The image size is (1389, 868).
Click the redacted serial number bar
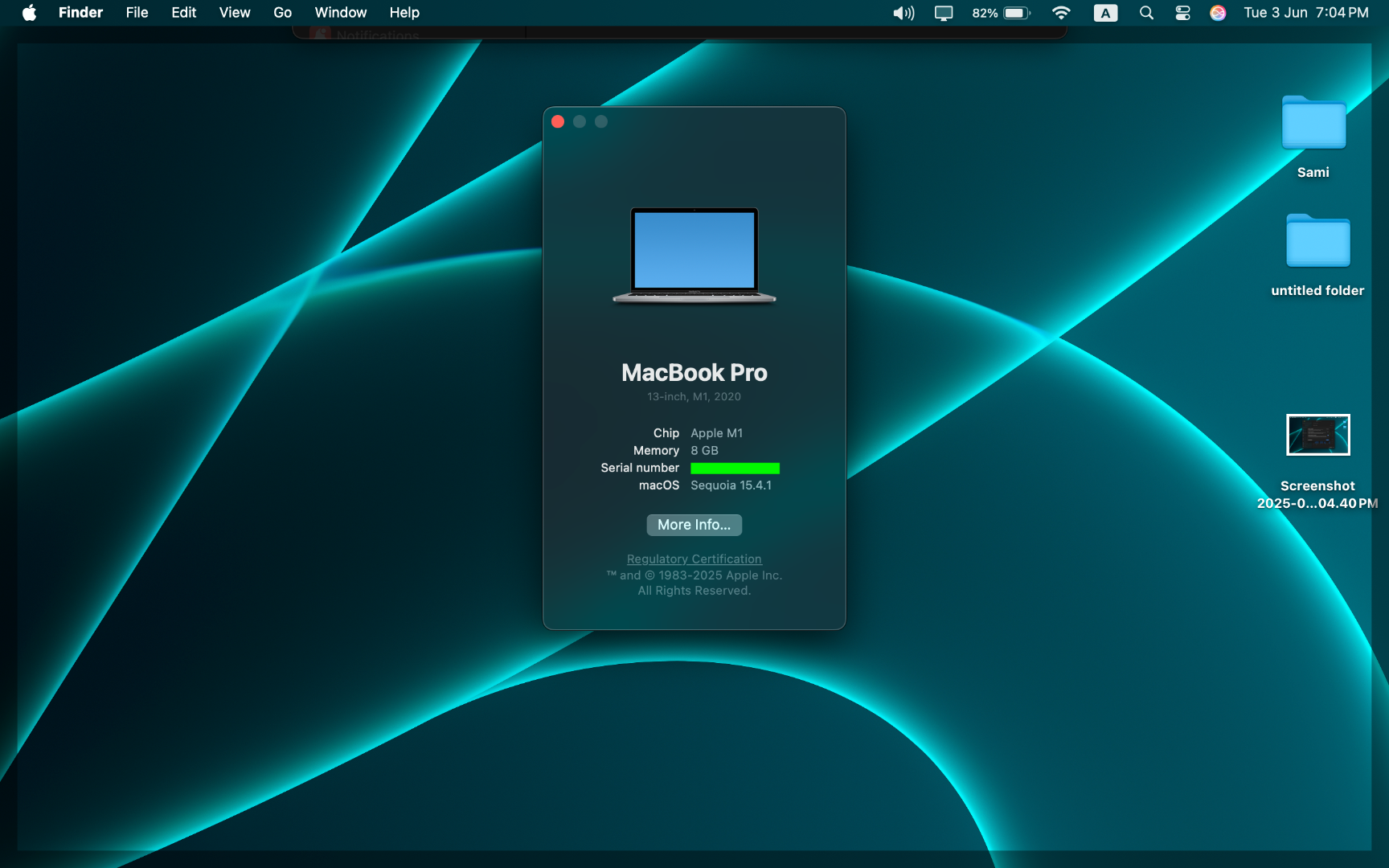click(x=735, y=468)
